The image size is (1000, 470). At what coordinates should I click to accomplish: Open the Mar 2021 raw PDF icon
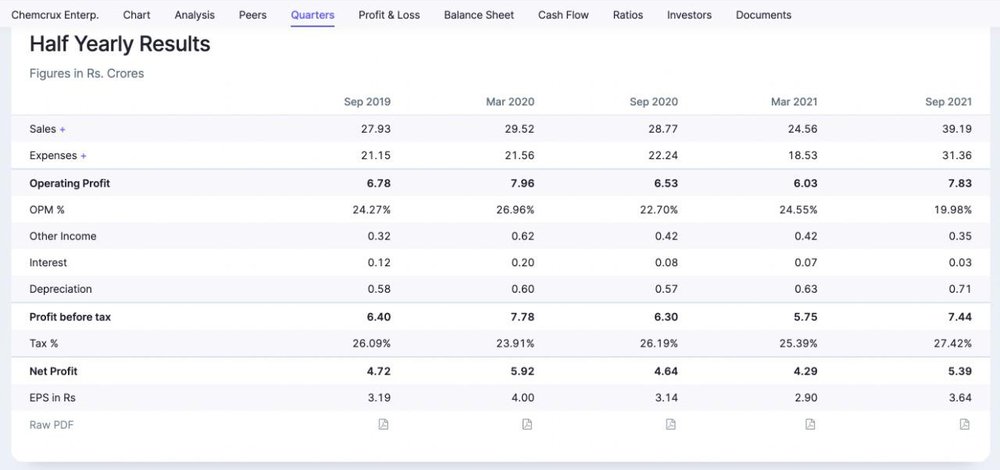point(810,424)
